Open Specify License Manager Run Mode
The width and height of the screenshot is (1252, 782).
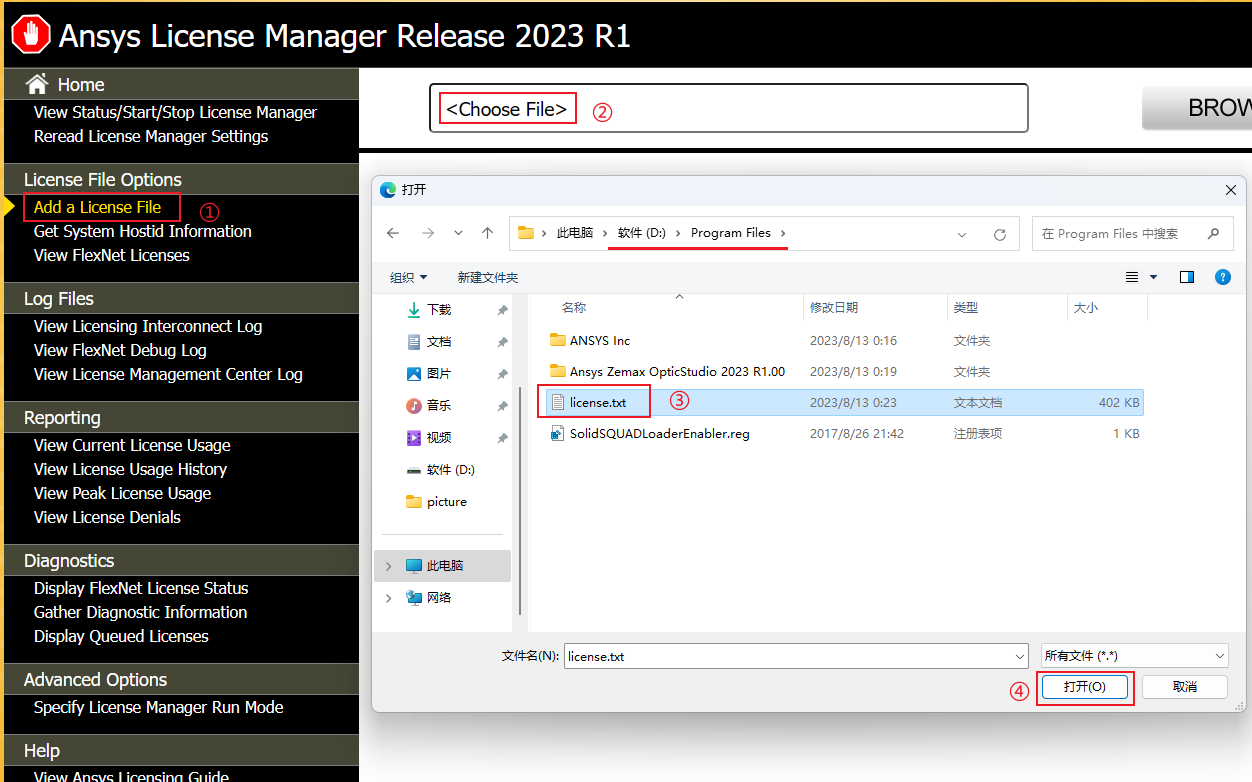tap(158, 707)
